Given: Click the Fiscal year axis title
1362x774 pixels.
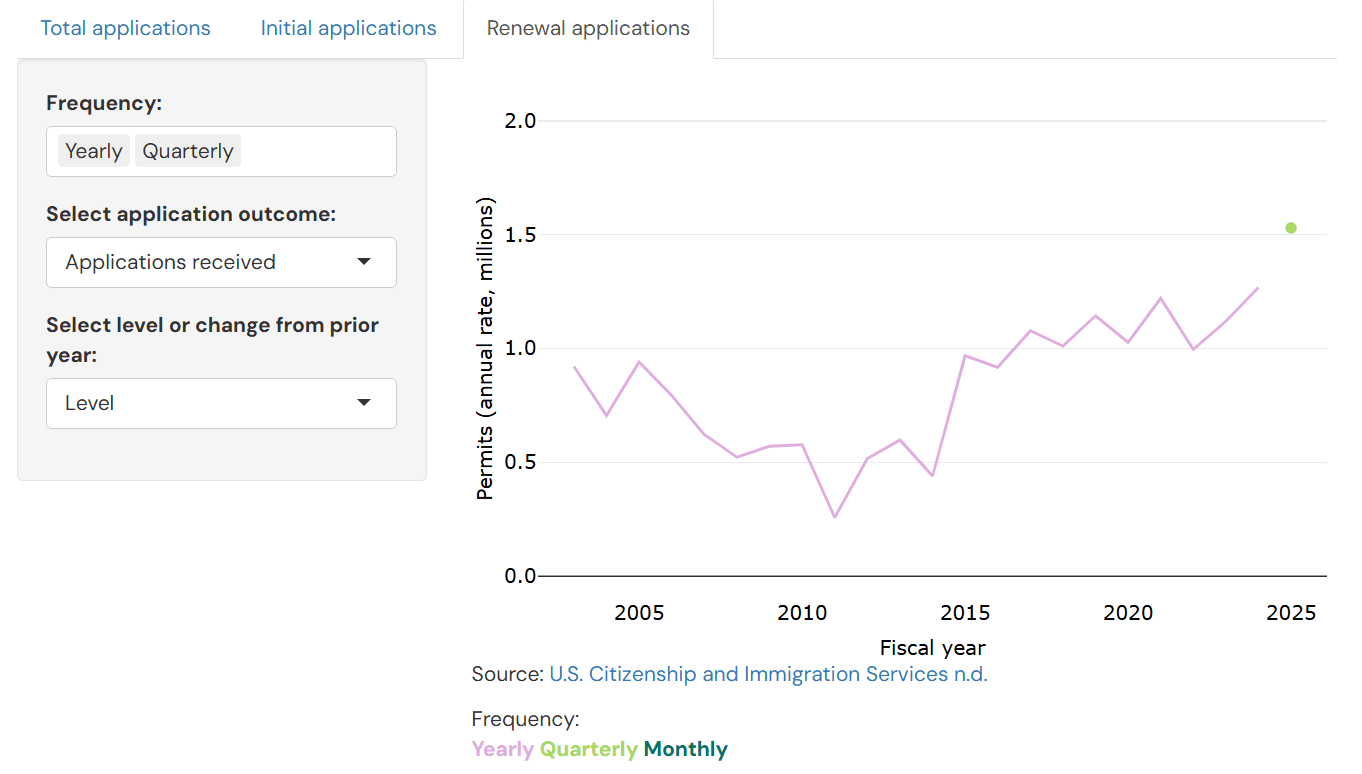Looking at the screenshot, I should 932,648.
